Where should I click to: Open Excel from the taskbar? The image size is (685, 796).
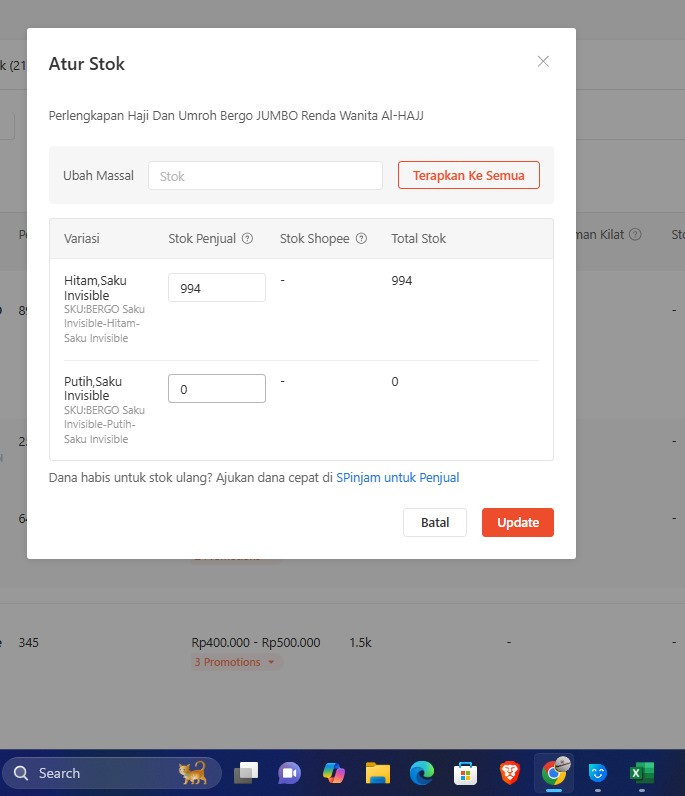point(642,773)
